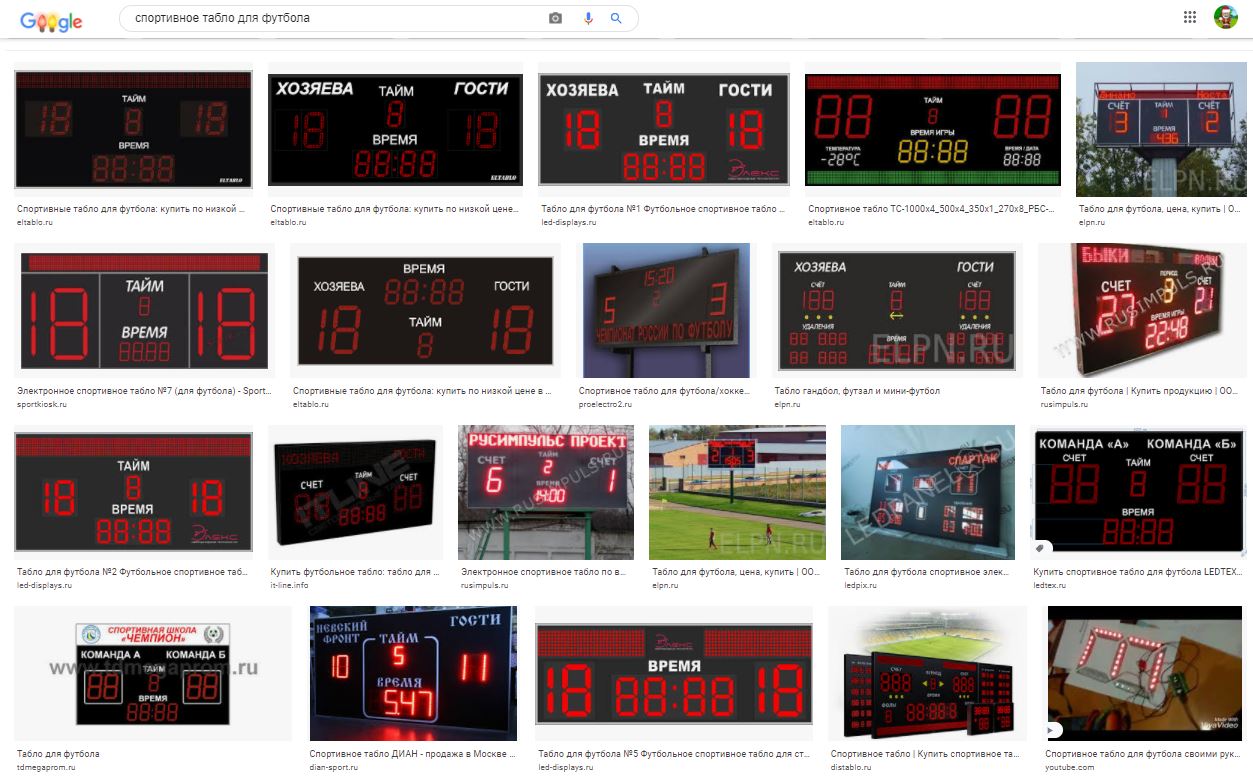Viewport: 1253px width, 783px height.
Task: Open the Google apps grid
Action: coord(1190,17)
